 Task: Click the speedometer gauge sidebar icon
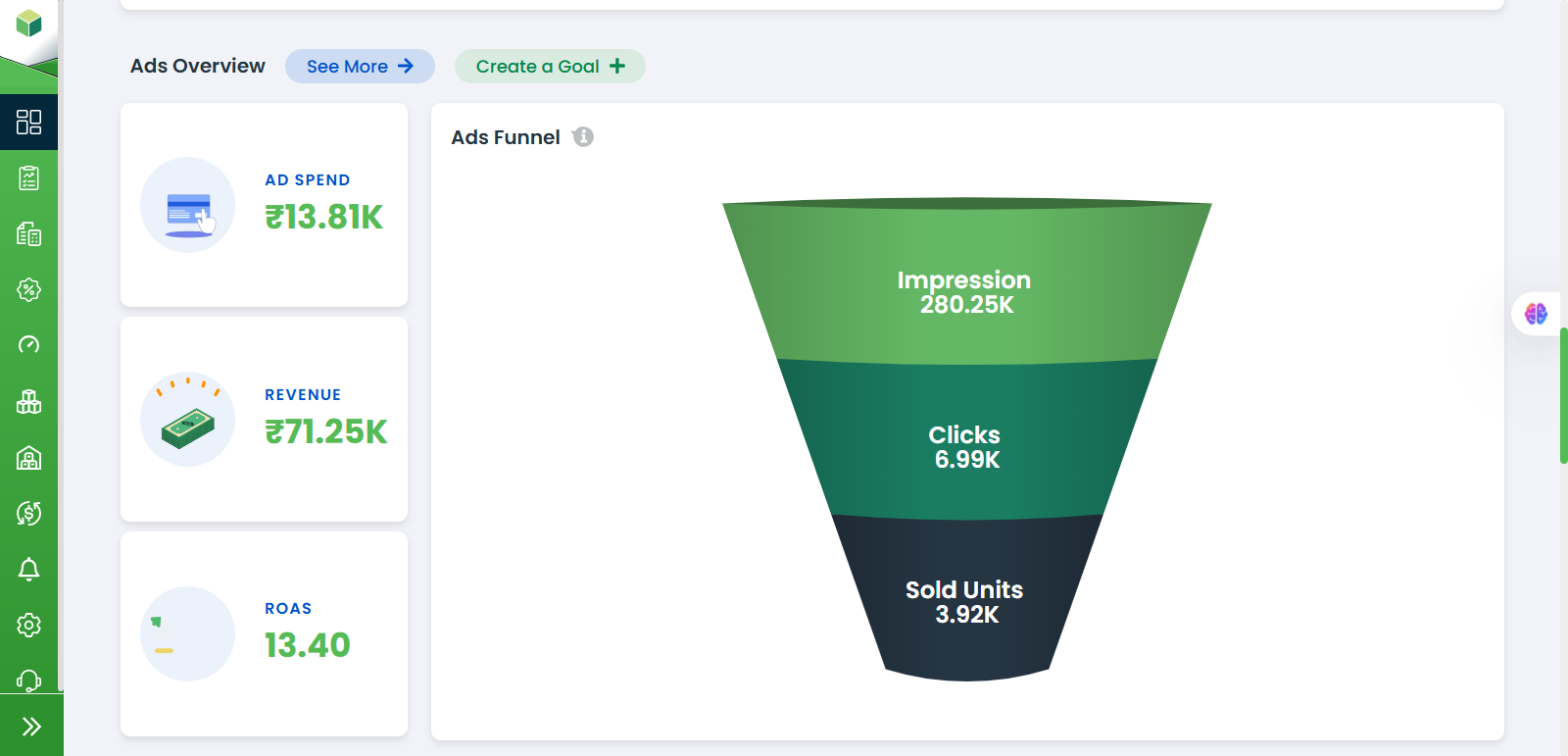(x=28, y=345)
